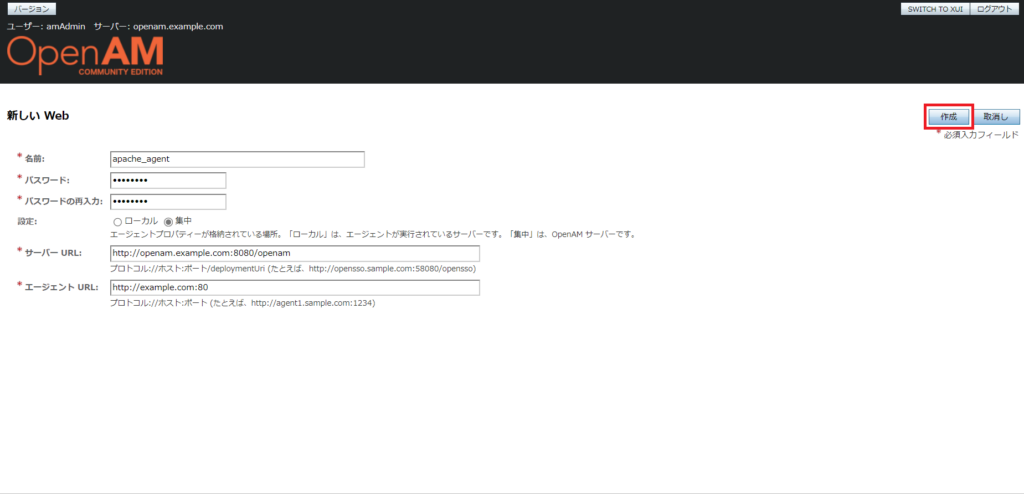Screen dimensions: 1024x494
Task: Click the エージェントプロパティー description text
Action: (x=373, y=235)
